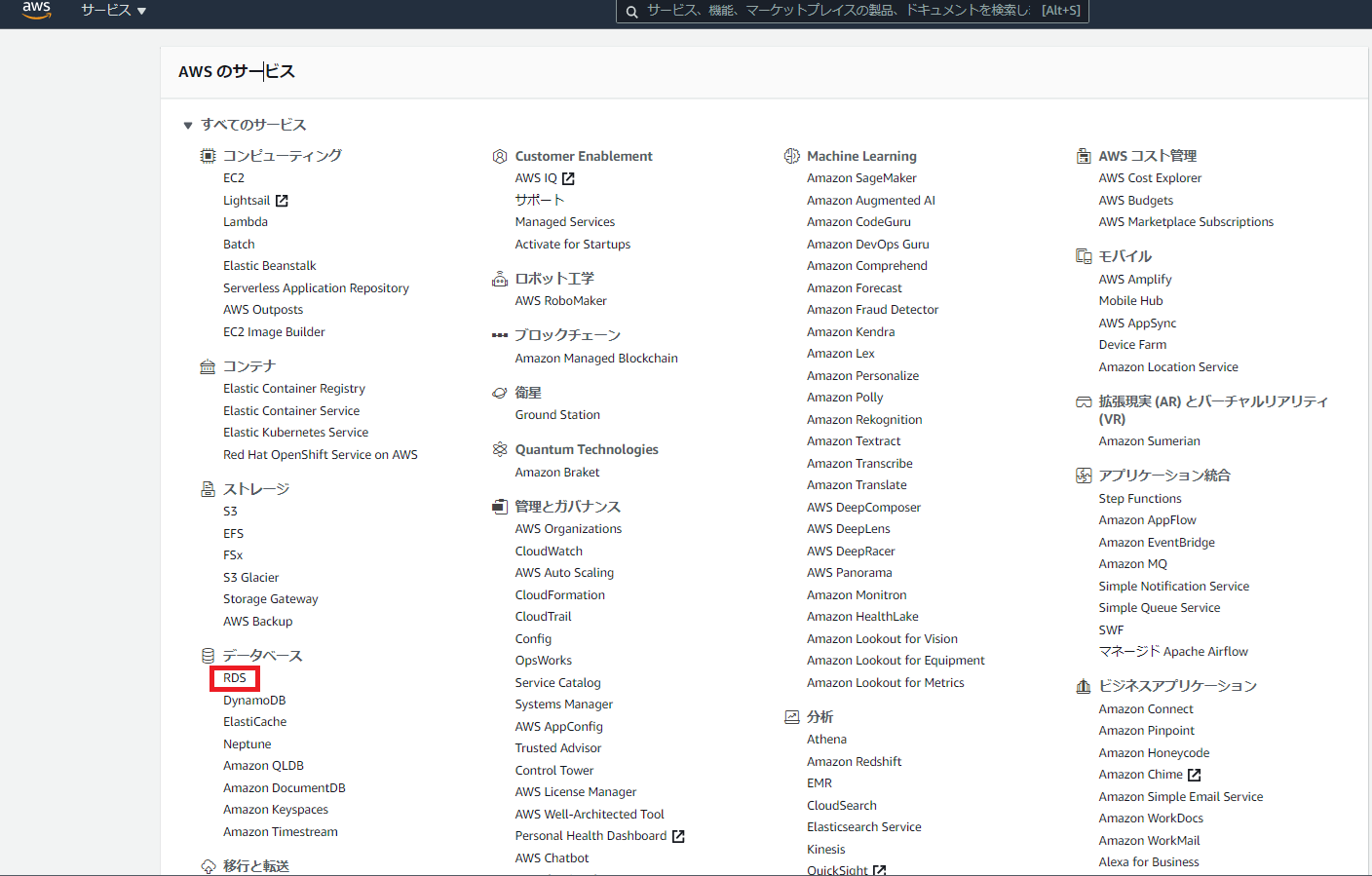Open ElastiCache

[x=255, y=722]
